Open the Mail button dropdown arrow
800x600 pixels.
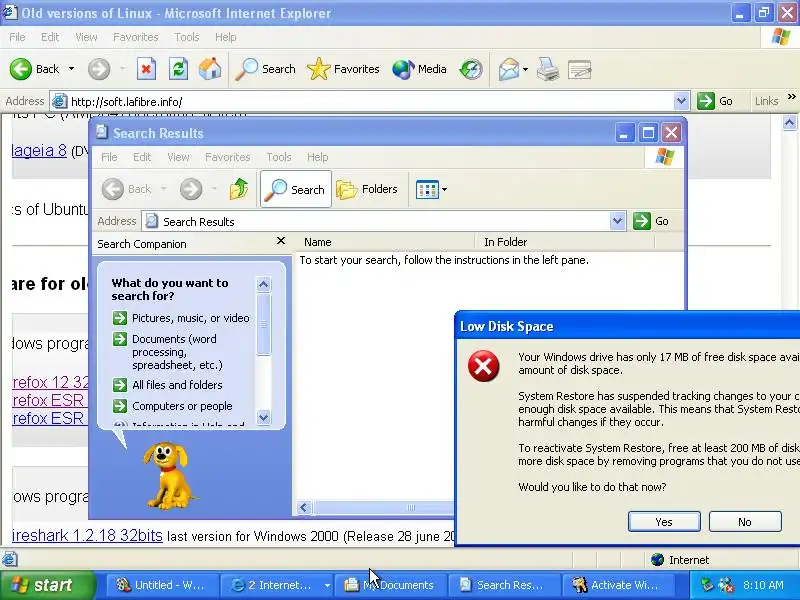(x=525, y=69)
